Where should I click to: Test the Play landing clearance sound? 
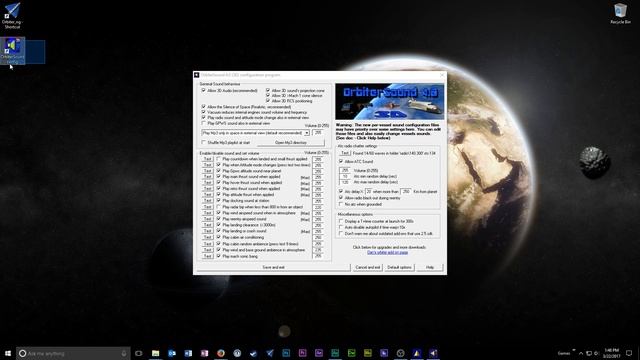(207, 225)
